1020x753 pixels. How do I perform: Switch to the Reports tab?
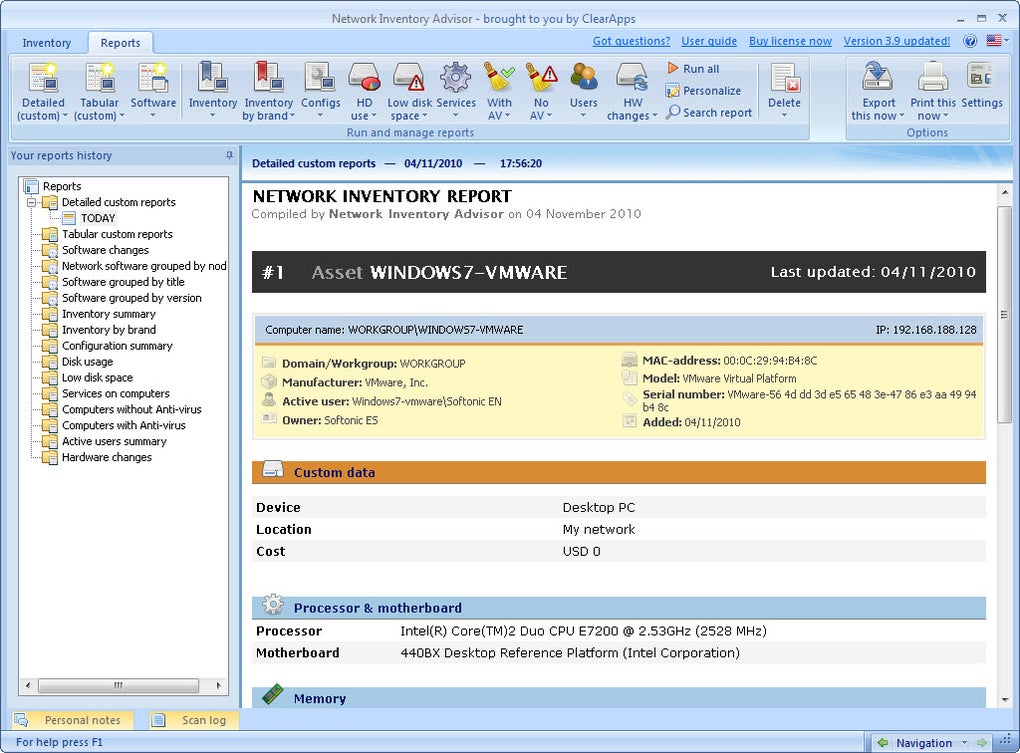point(120,43)
